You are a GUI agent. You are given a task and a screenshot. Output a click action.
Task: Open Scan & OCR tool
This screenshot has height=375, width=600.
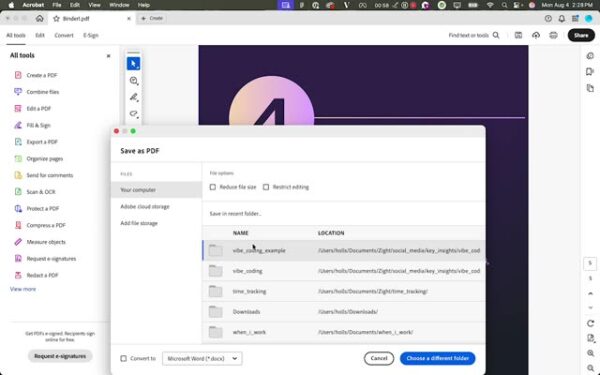pyautogui.click(x=35, y=192)
